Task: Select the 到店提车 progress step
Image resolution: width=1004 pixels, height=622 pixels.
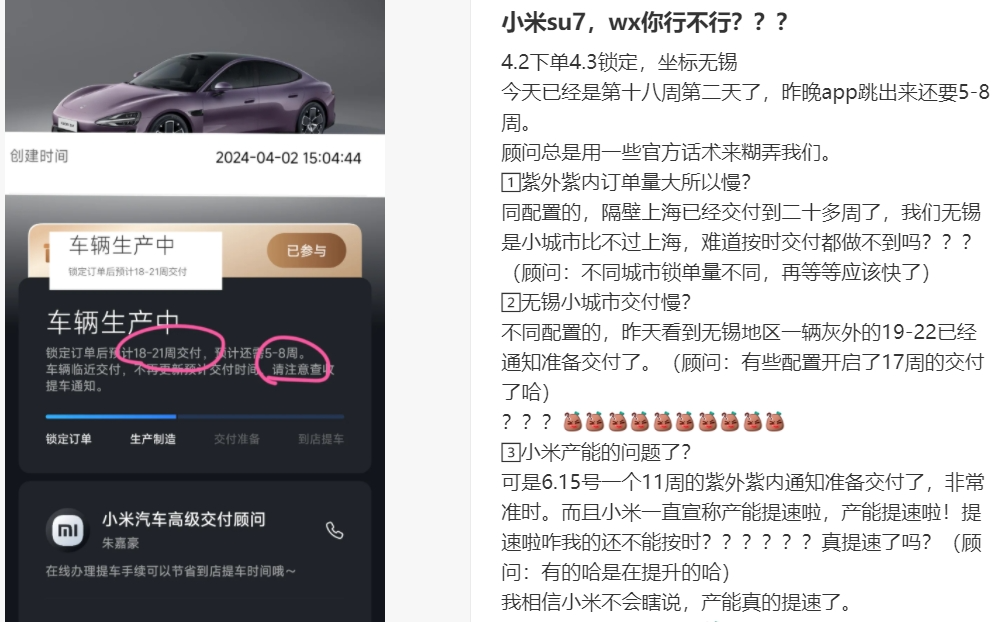Action: pyautogui.click(x=321, y=439)
